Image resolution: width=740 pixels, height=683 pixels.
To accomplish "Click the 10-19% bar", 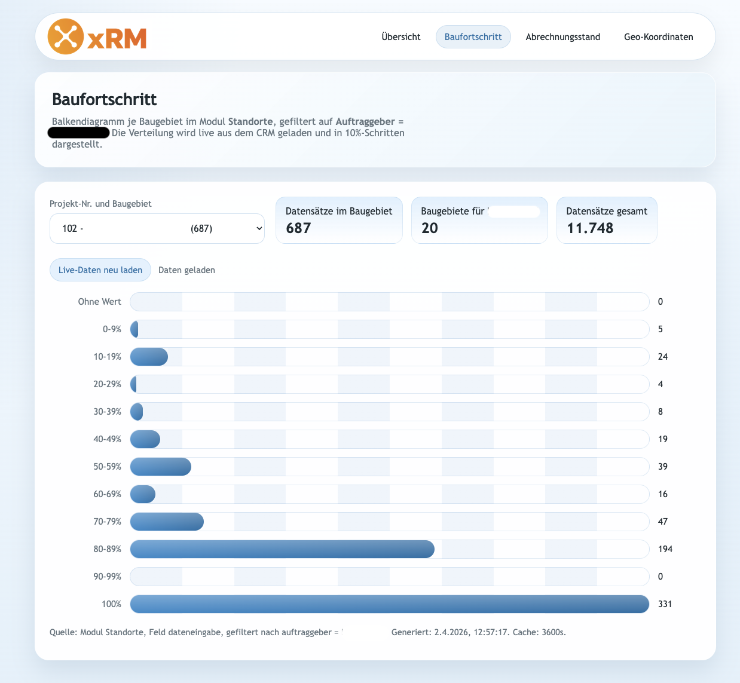I will [149, 357].
